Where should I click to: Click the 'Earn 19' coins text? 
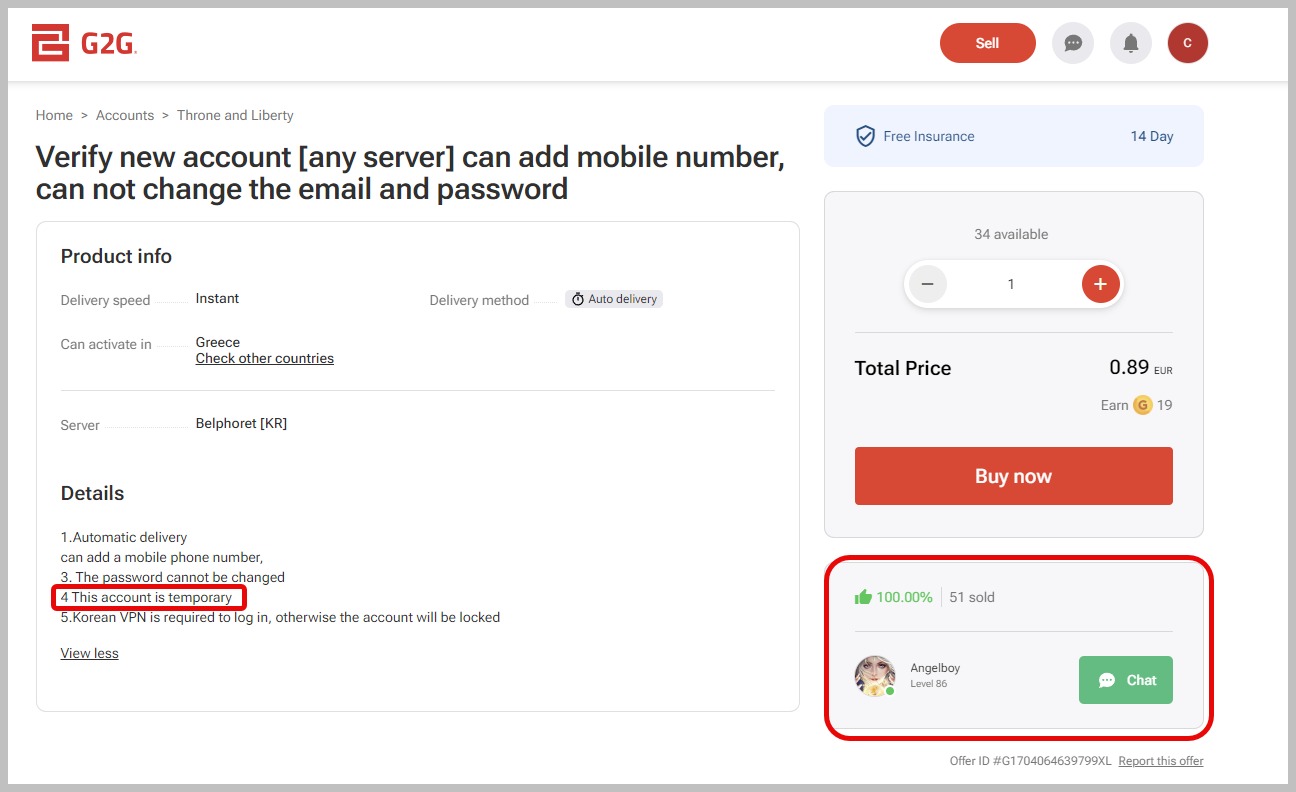click(1137, 405)
